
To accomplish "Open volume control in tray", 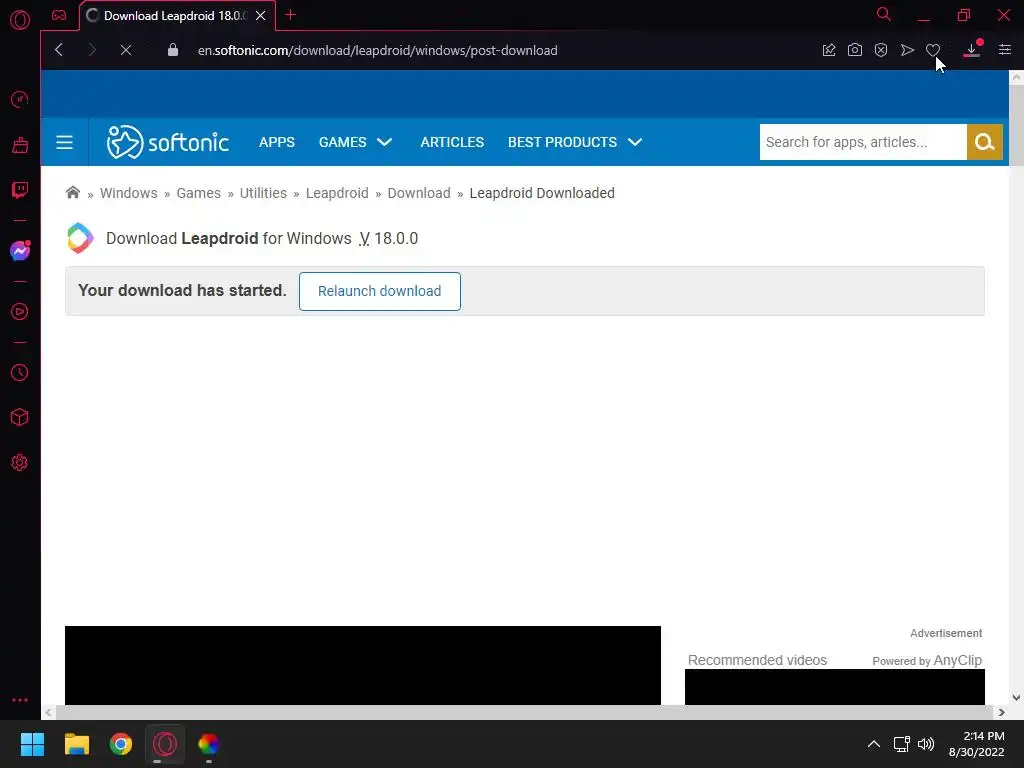I will 926,744.
